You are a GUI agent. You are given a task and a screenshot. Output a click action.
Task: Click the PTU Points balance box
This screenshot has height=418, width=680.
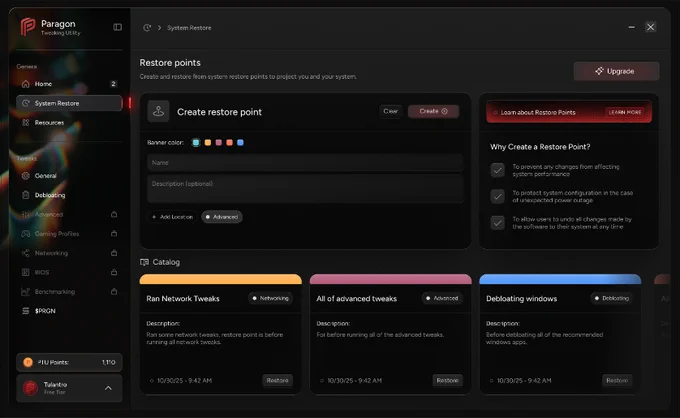[69, 362]
